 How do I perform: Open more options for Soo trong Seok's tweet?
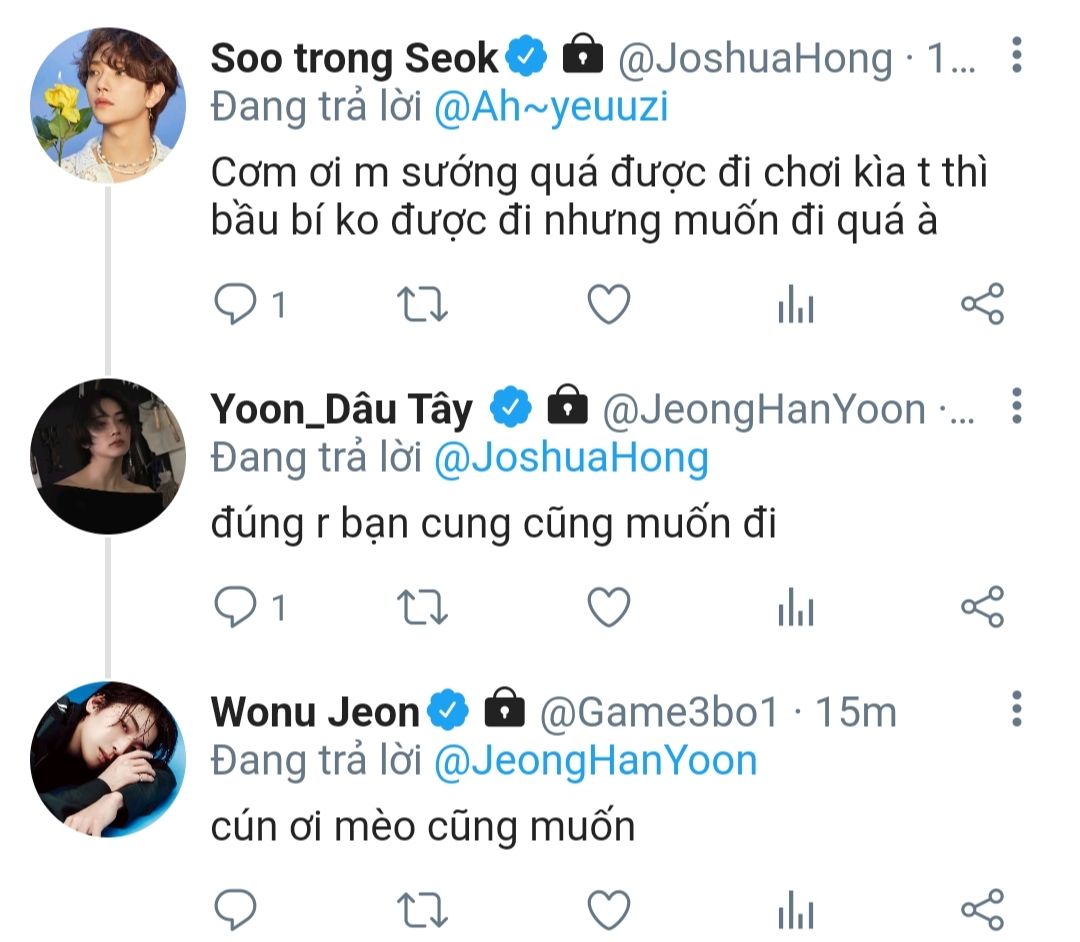[x=1017, y=56]
